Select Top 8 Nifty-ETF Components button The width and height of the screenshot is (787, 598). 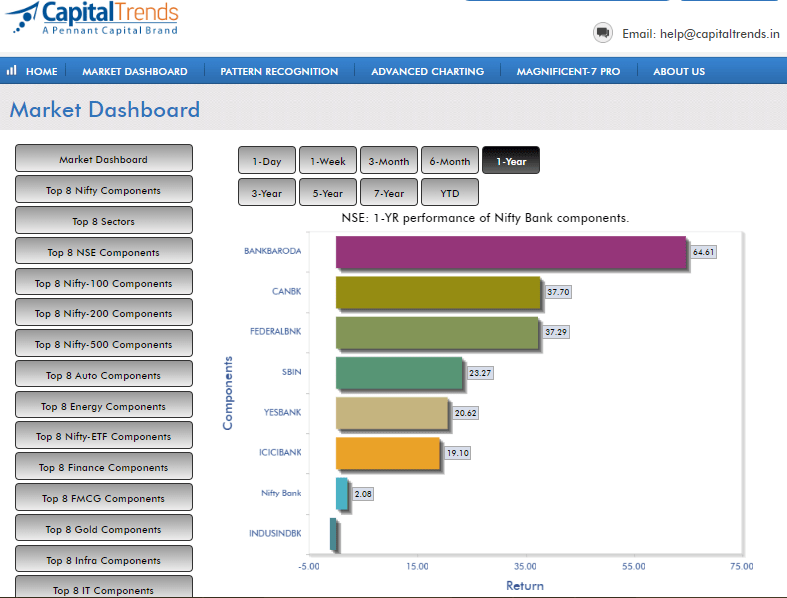104,436
